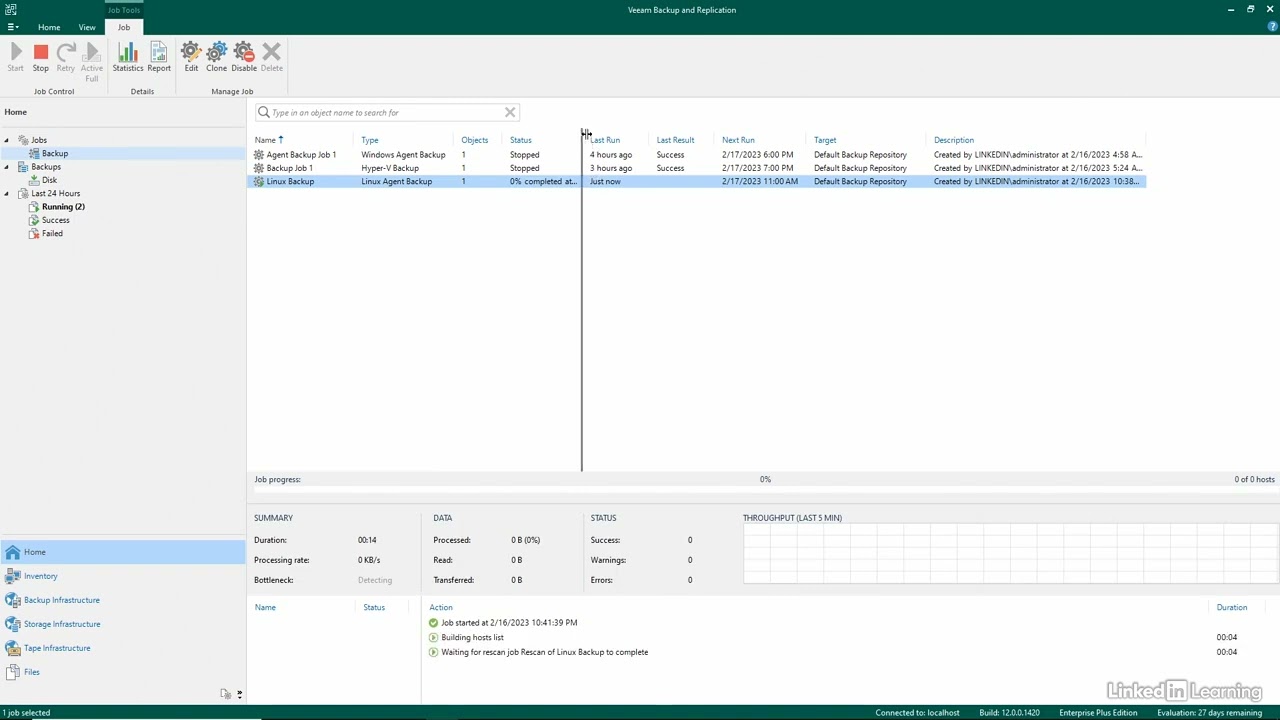
Task: Click the Retry job icon
Action: pos(66,52)
